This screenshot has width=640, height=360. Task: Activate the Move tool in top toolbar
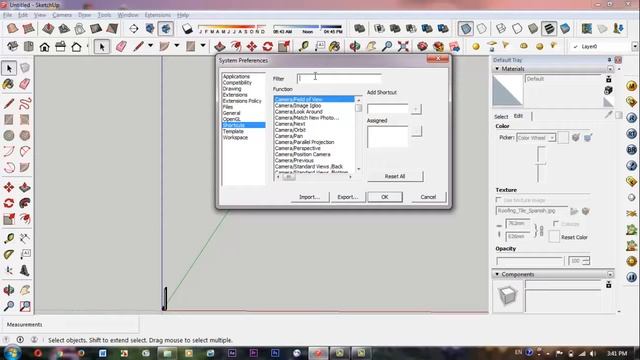click(252, 47)
